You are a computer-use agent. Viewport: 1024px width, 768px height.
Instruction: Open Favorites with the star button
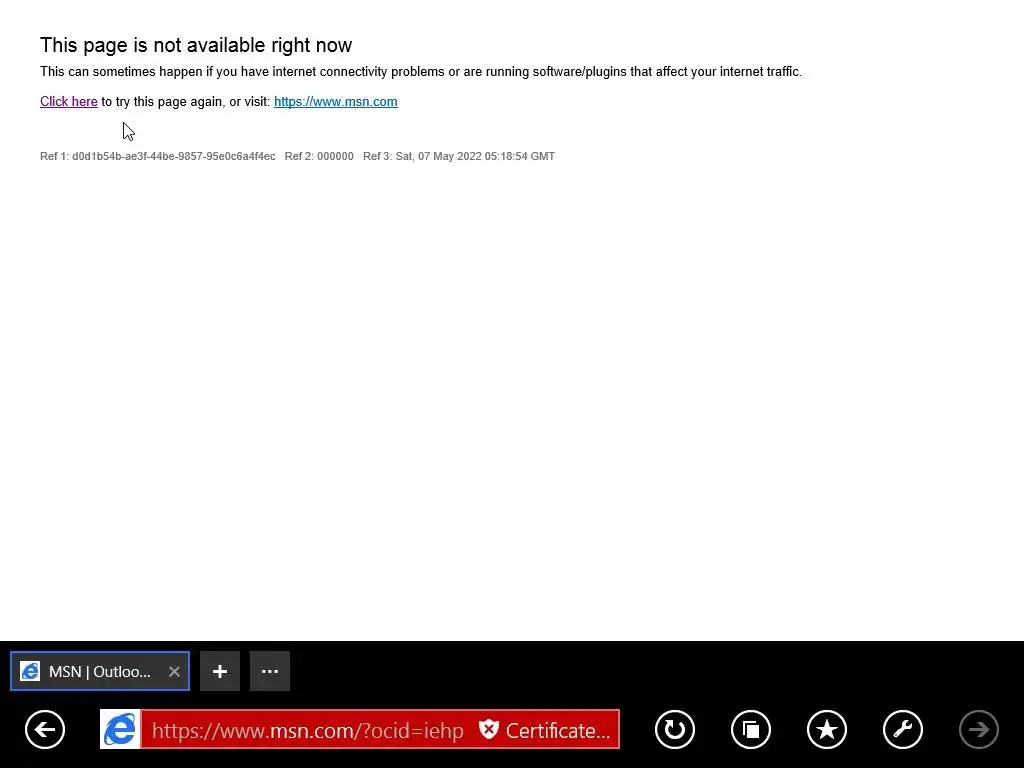(827, 729)
